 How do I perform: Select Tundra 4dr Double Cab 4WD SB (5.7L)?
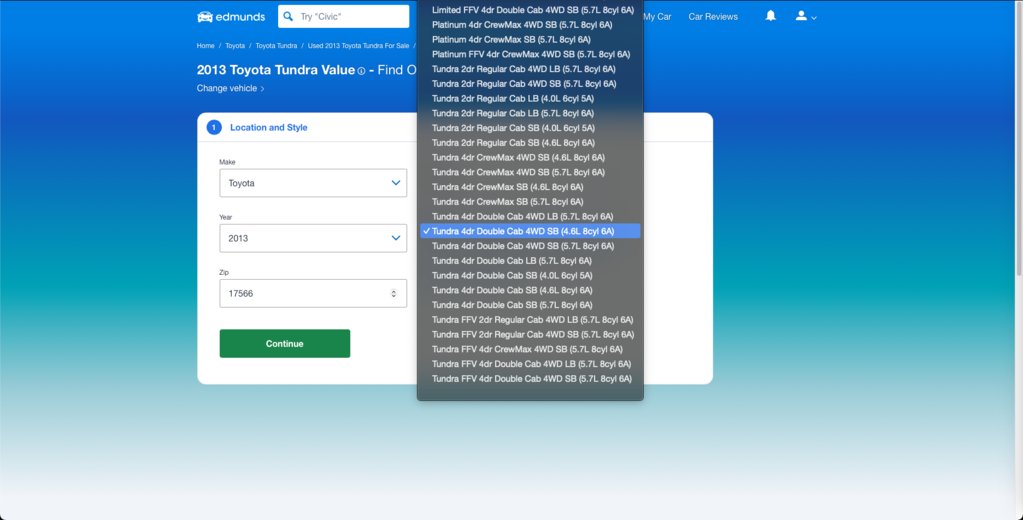coord(530,246)
